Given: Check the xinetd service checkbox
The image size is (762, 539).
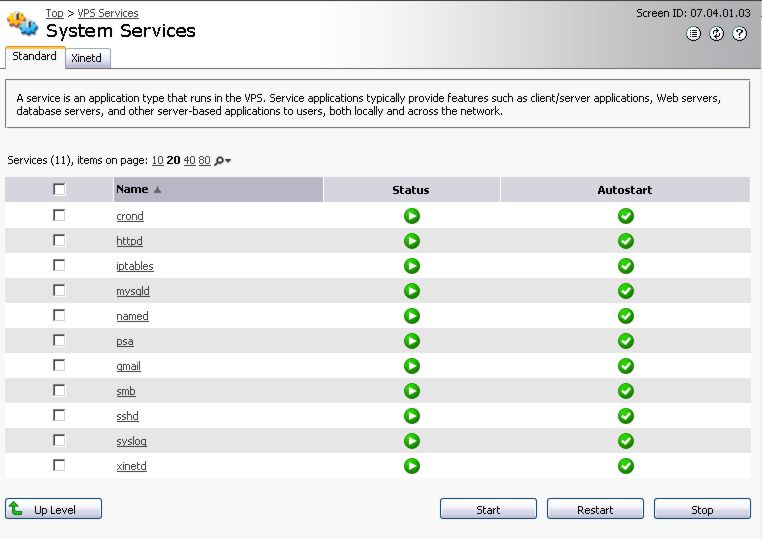Looking at the screenshot, I should click(x=59, y=465).
